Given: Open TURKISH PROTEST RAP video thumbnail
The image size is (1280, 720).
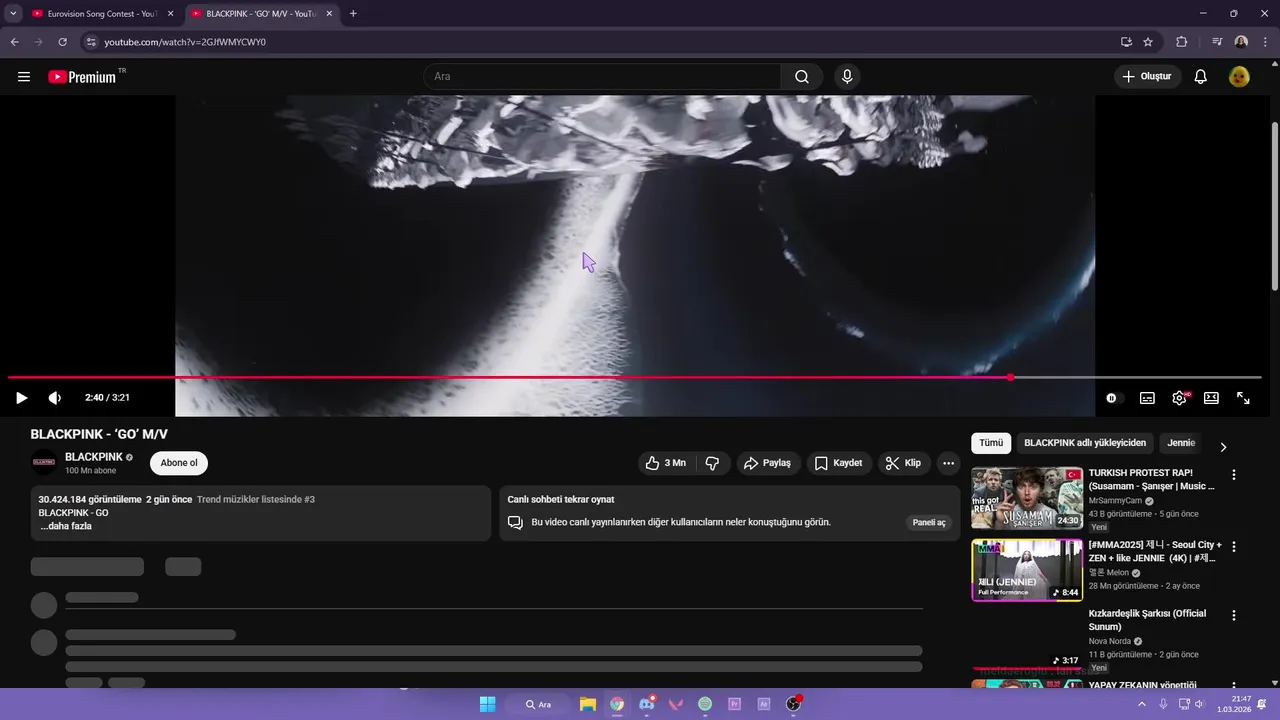Looking at the screenshot, I should 1027,498.
